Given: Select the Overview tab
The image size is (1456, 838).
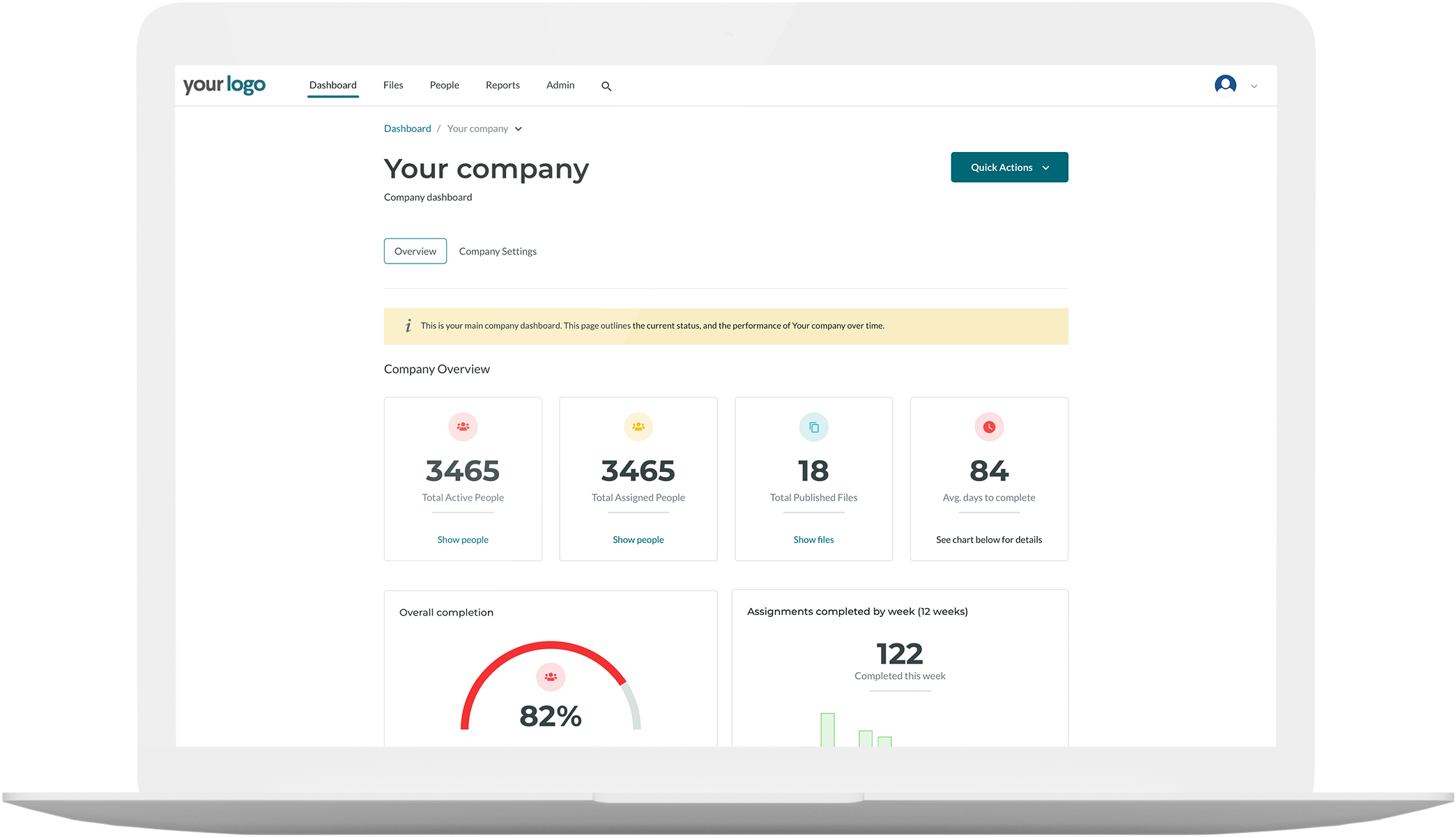Looking at the screenshot, I should 415,252.
